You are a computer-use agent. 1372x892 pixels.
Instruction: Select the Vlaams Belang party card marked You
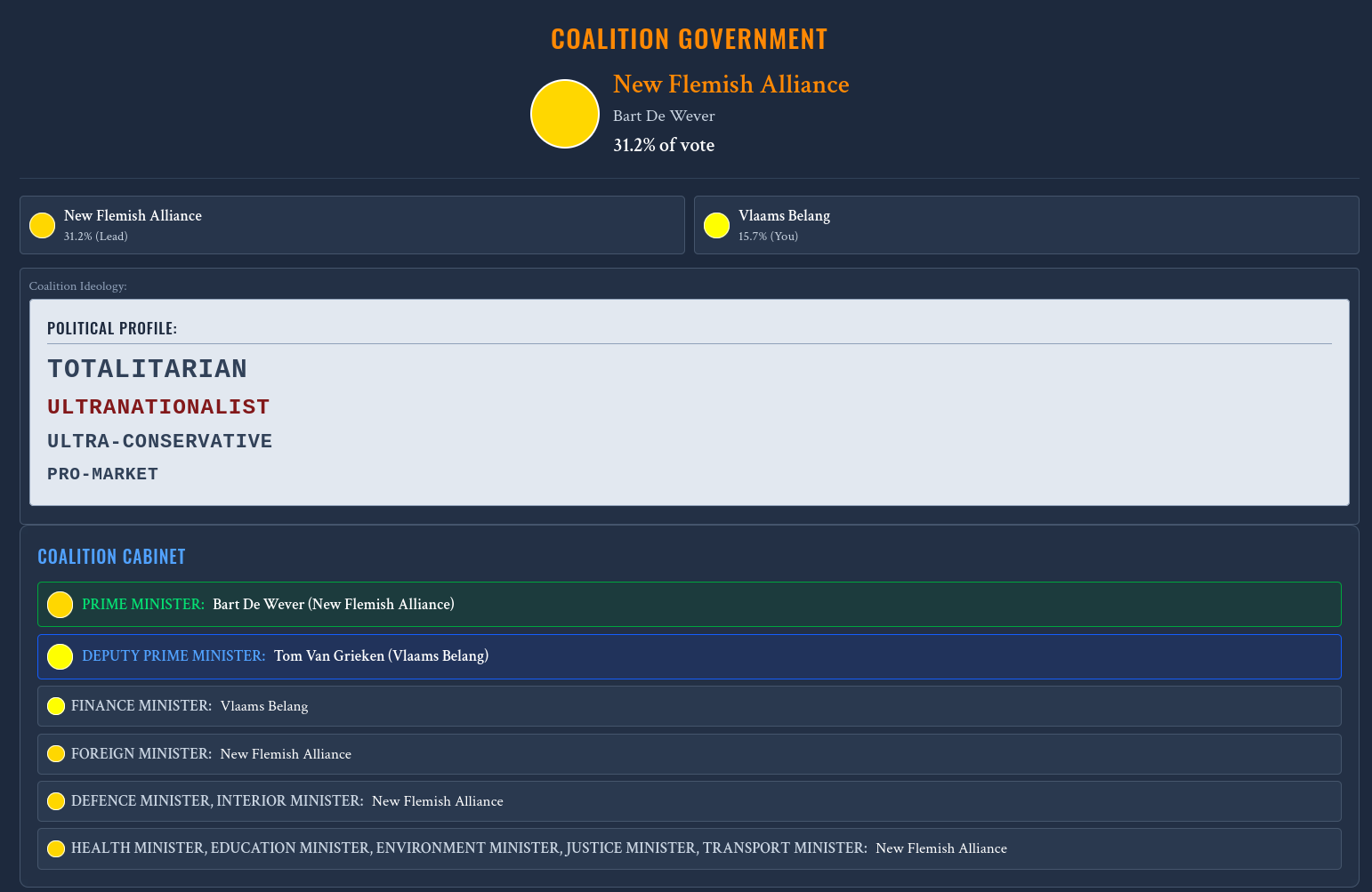pos(1026,225)
